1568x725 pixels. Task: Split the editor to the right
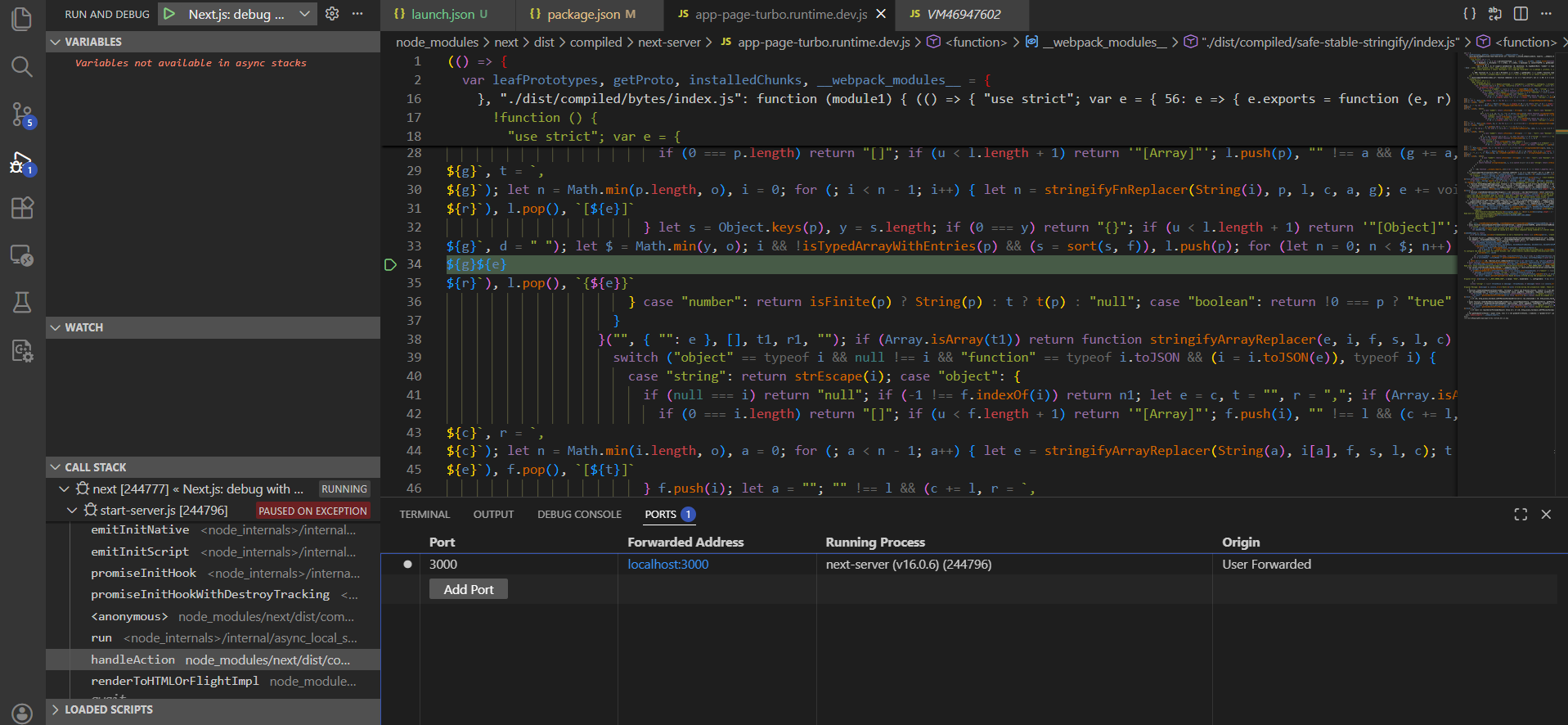(1521, 14)
